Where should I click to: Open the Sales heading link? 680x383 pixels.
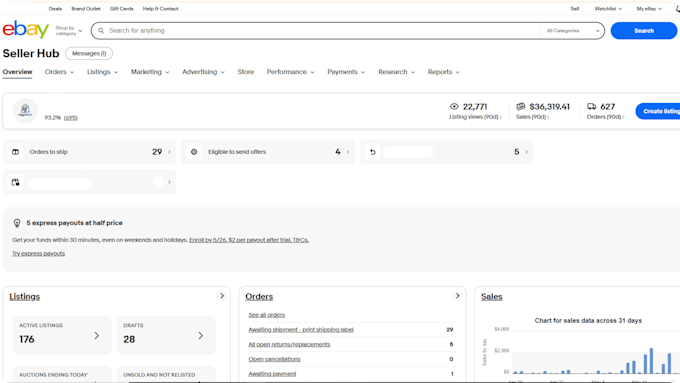(x=491, y=297)
